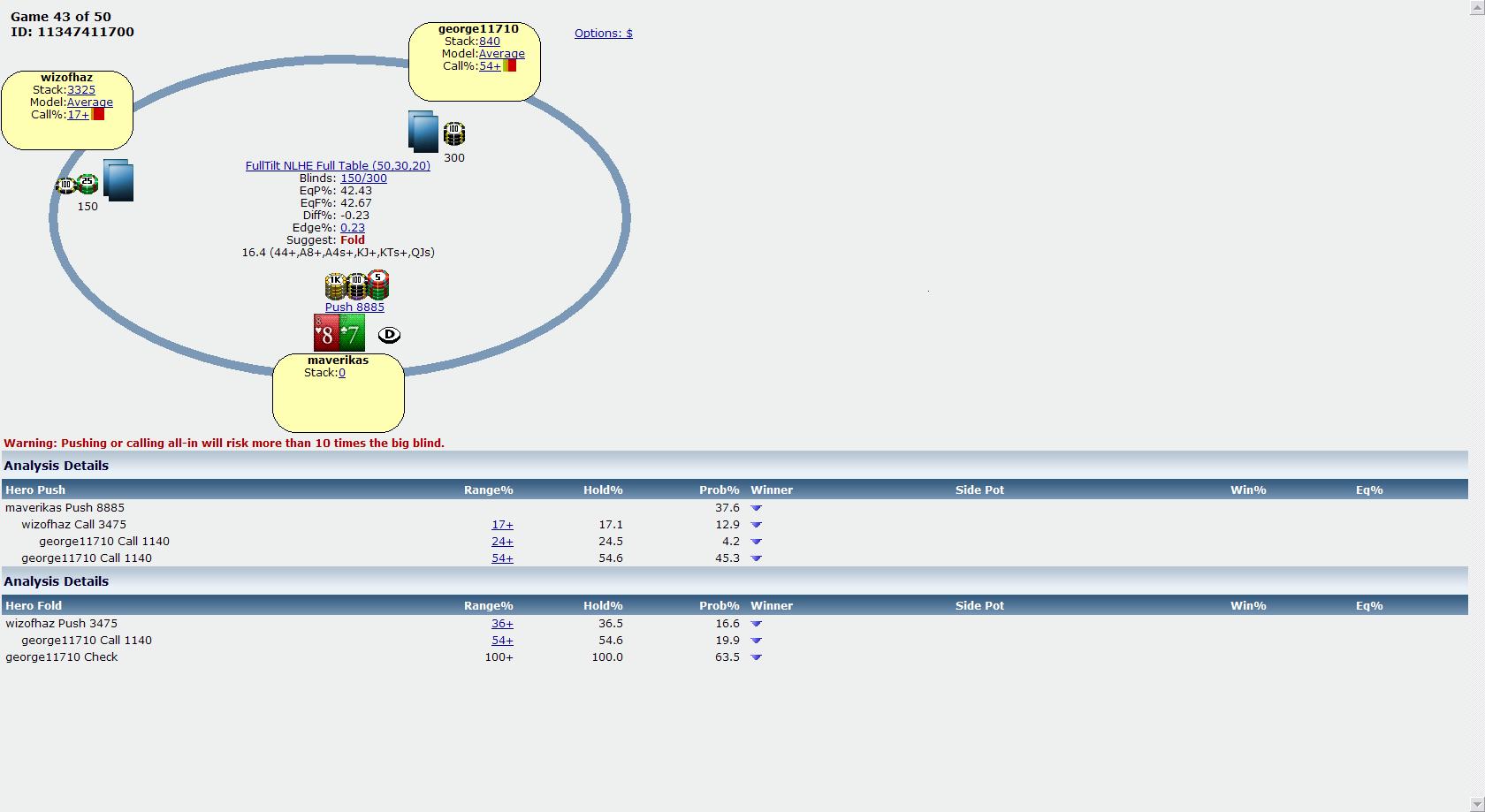Click wizofhaz's 150 small blind chips

(x=77, y=185)
